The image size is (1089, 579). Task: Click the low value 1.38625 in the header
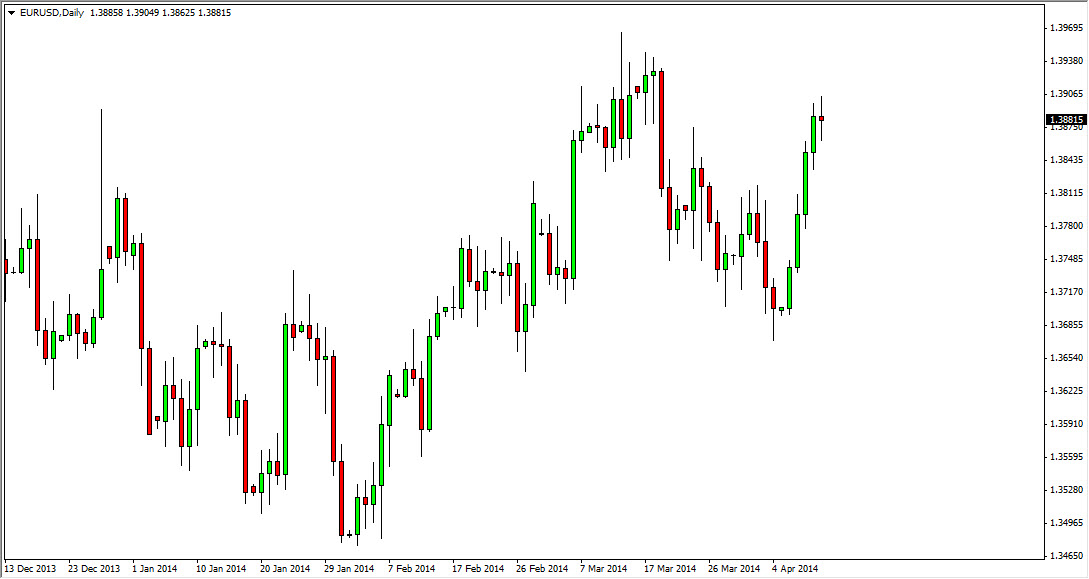pyautogui.click(x=178, y=13)
